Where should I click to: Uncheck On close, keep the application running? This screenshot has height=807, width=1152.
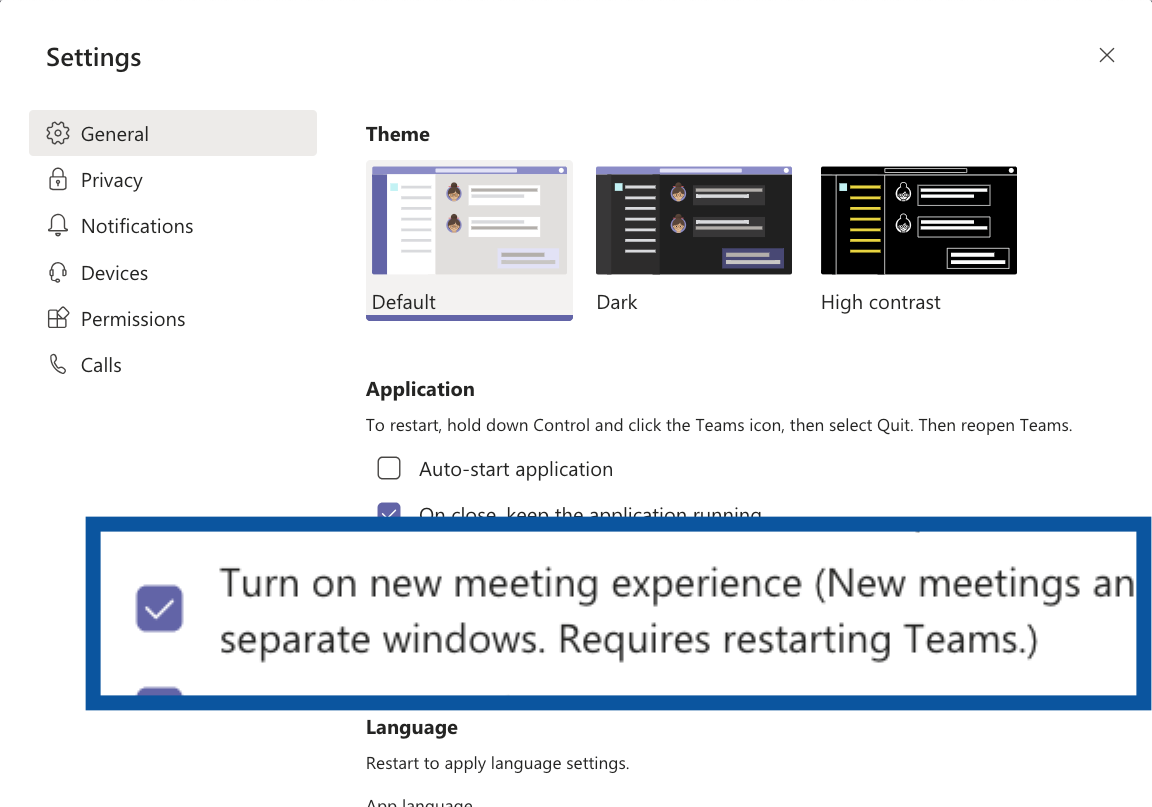(388, 514)
